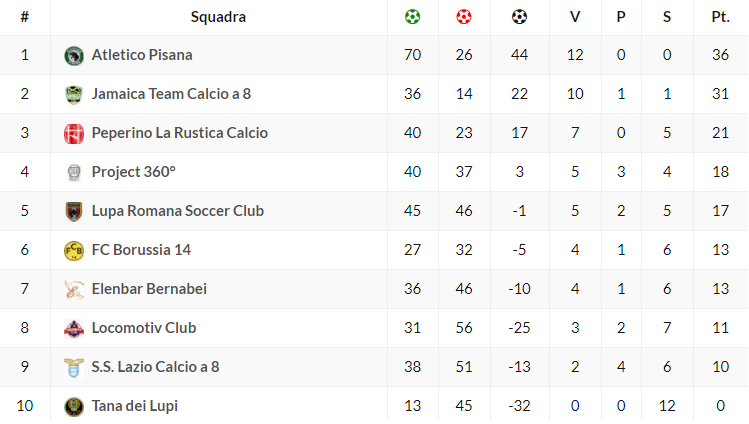Click the Jamaica Team Calcio a 8 logo
749x424 pixels.
coord(73,94)
